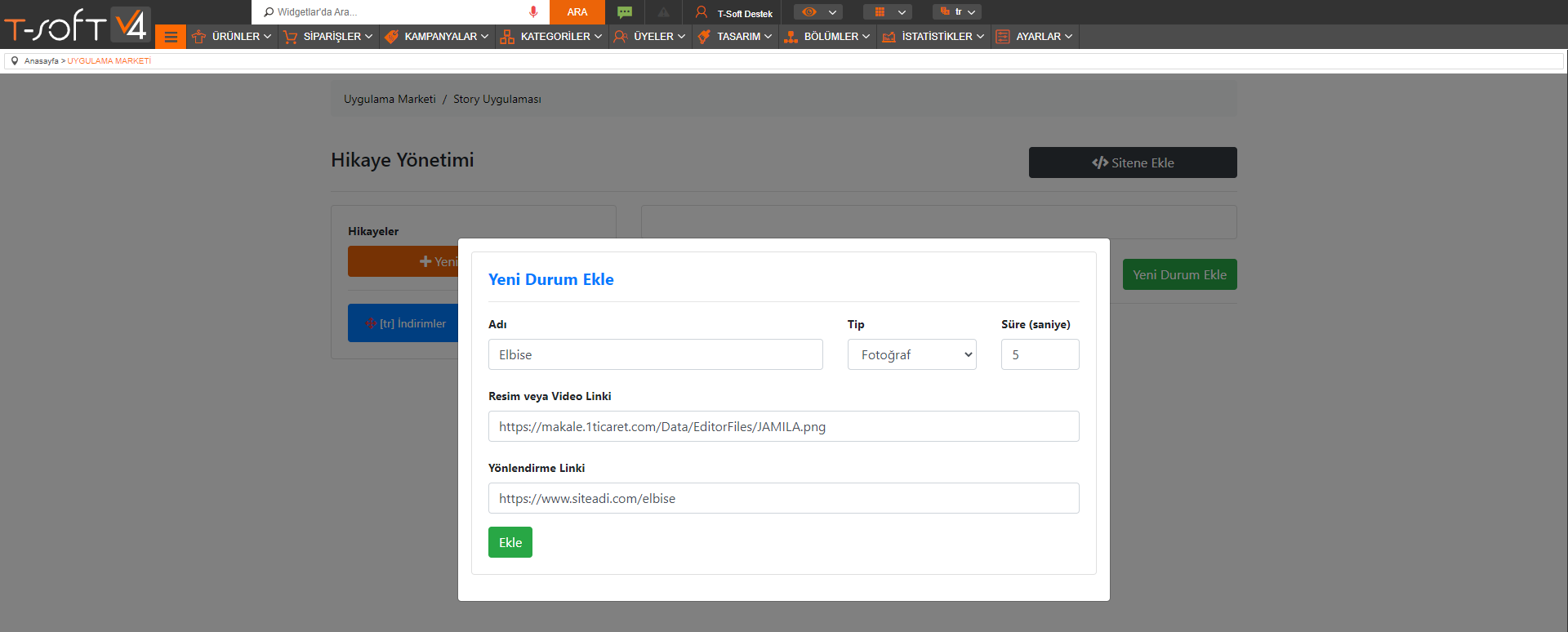Click the microphone voice search icon
Screen dimensions: 1568x632
coord(533,11)
